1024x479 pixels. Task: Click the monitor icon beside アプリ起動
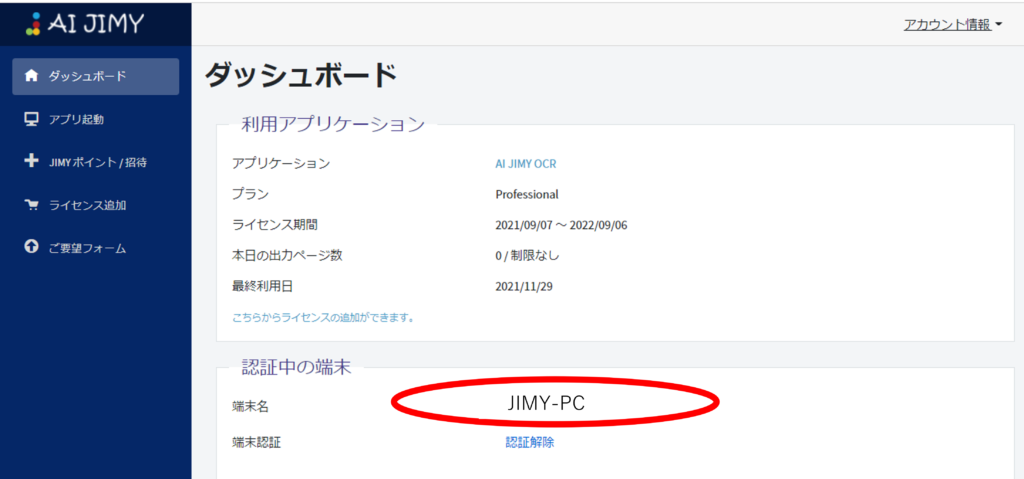(x=31, y=119)
